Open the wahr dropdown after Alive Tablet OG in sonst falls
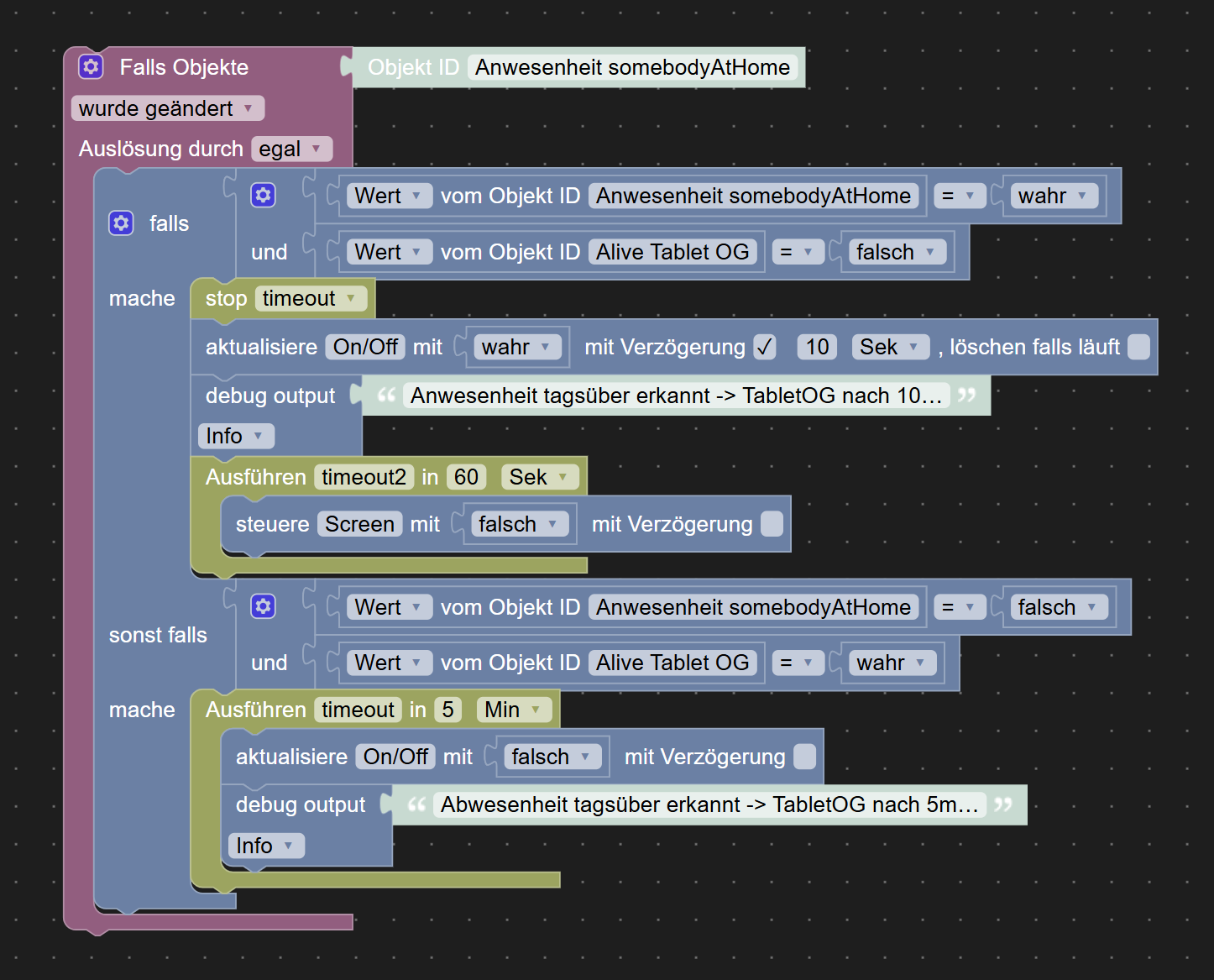Image resolution: width=1214 pixels, height=980 pixels. [x=892, y=663]
